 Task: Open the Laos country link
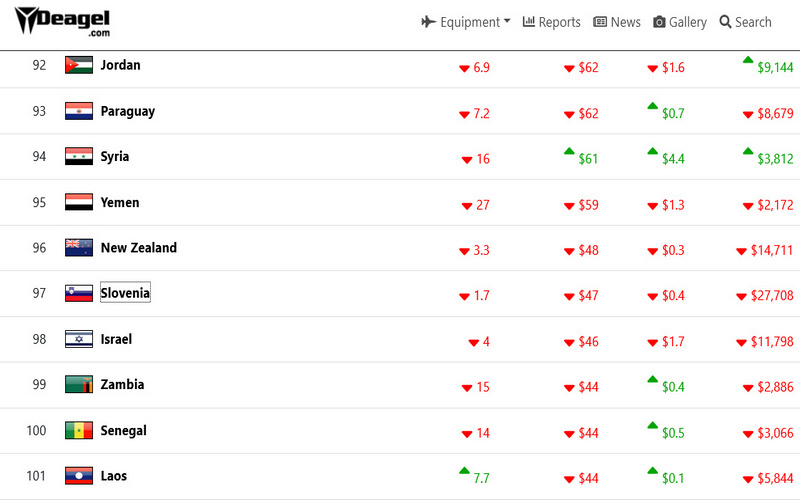point(114,476)
